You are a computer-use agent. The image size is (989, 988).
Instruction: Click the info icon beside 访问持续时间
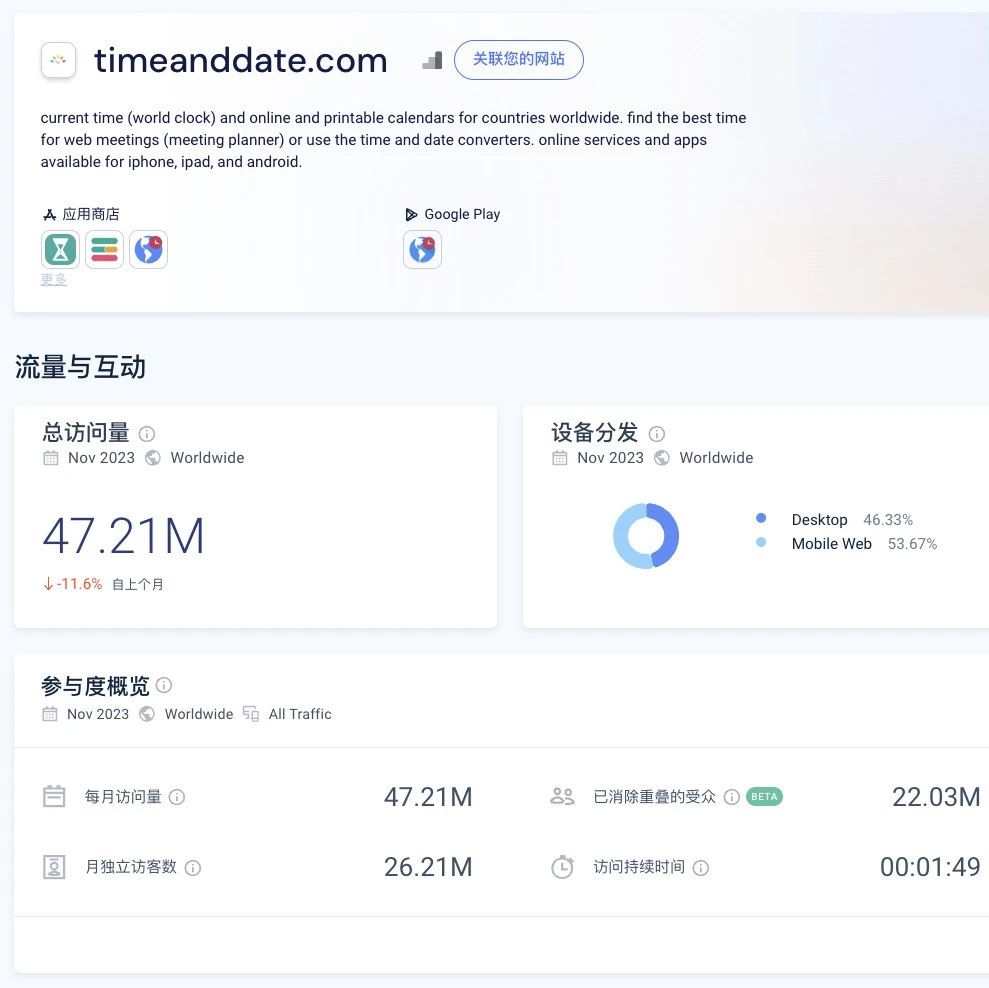pyautogui.click(x=701, y=868)
